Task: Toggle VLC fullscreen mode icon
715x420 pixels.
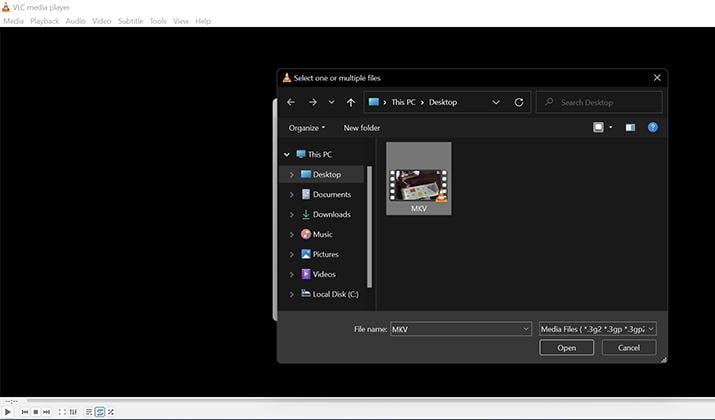Action: (62, 412)
